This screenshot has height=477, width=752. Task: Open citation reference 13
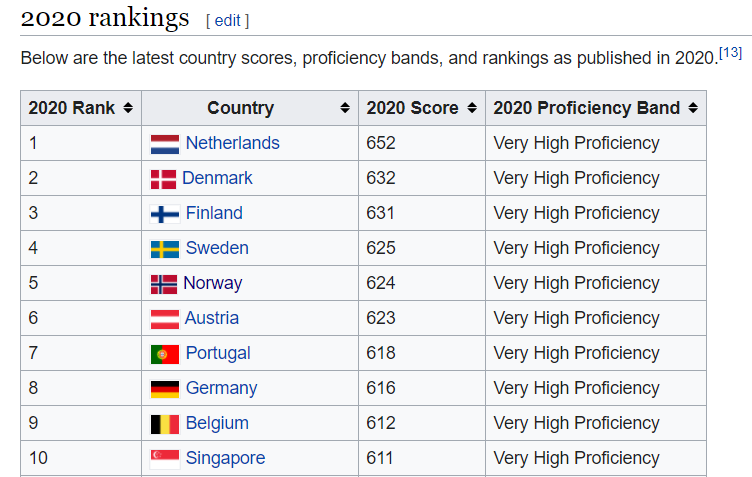point(730,52)
